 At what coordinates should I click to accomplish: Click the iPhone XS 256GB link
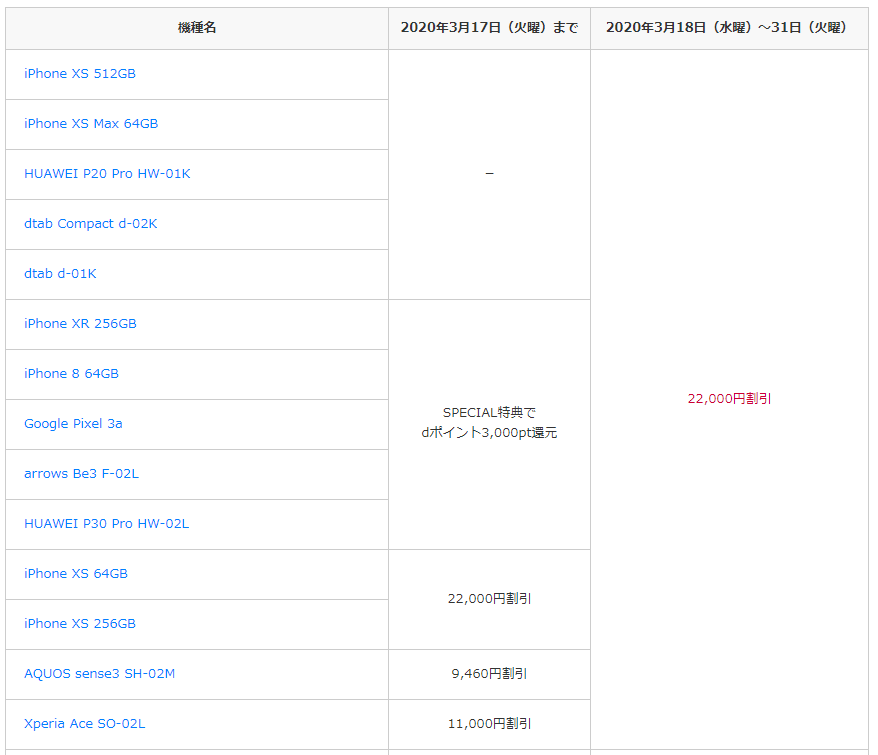coord(80,623)
